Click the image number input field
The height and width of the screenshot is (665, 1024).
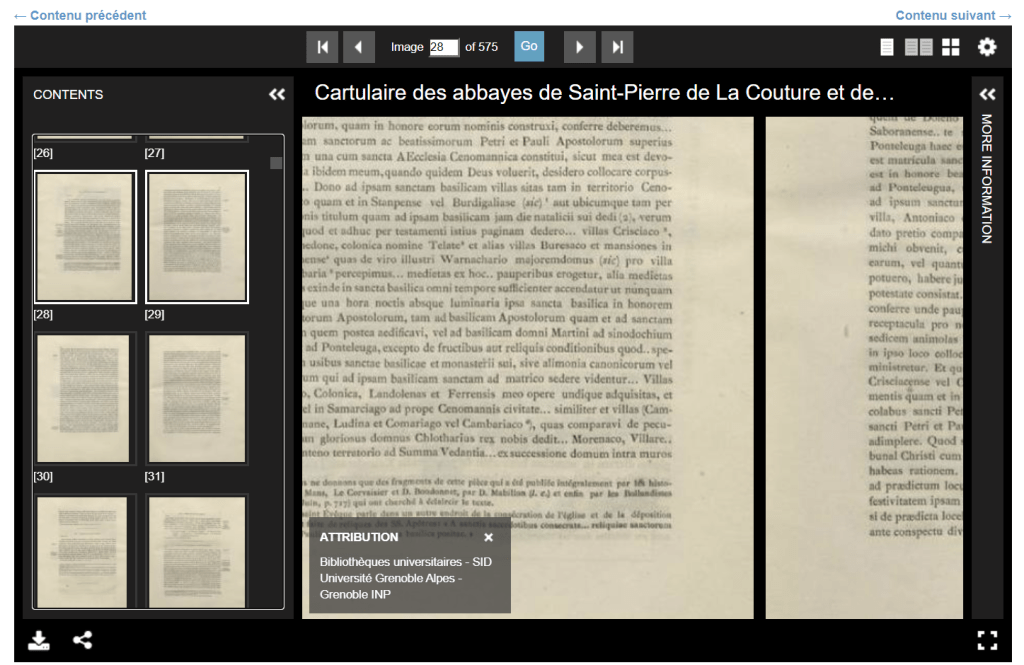tap(443, 47)
